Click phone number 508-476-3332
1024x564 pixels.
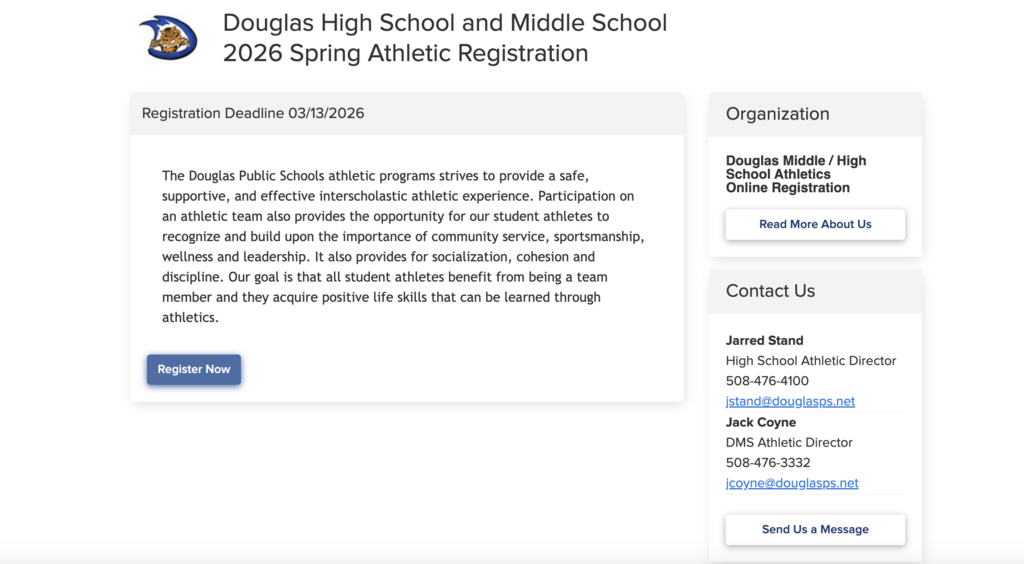point(767,463)
